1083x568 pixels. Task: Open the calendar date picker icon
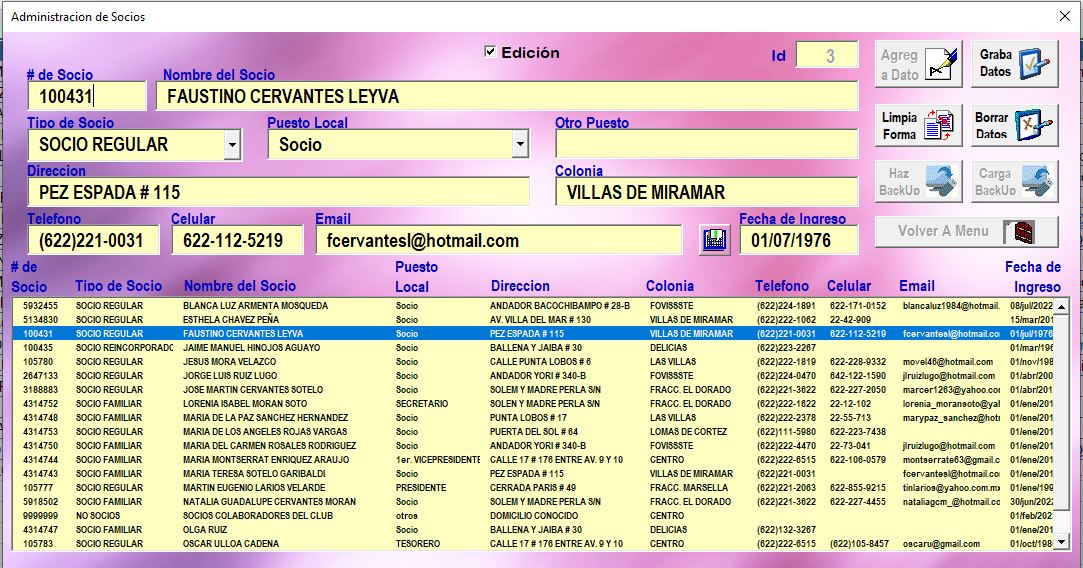click(714, 240)
